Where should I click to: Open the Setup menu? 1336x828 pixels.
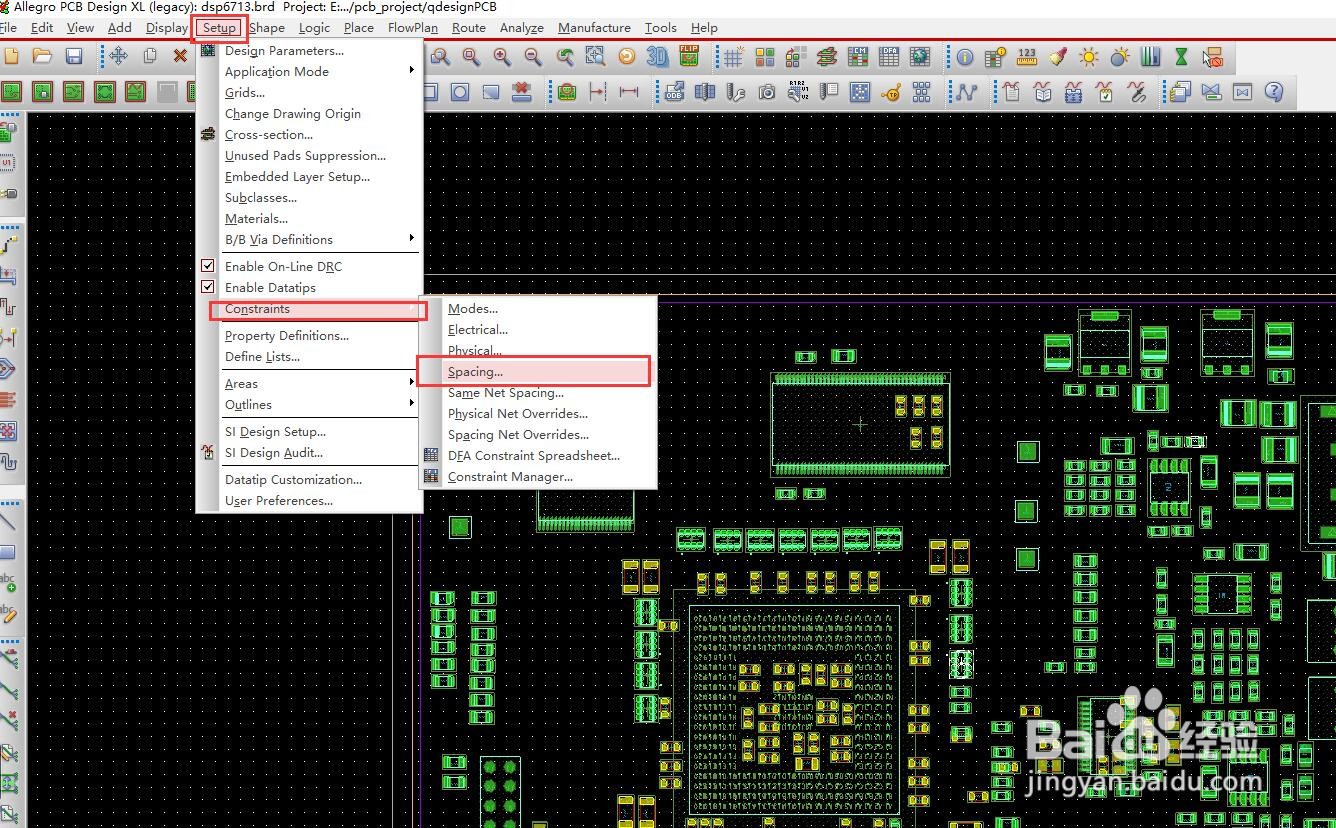219,28
